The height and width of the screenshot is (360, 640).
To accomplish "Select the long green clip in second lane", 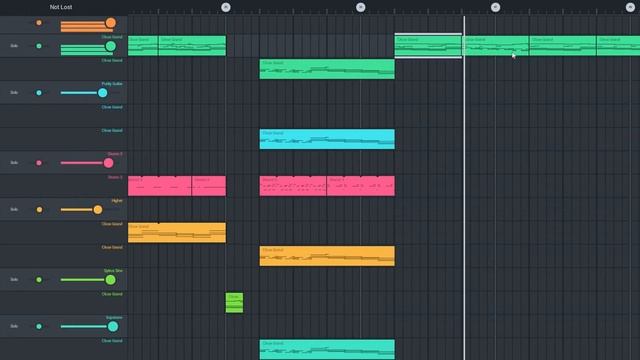I will pyautogui.click(x=327, y=69).
